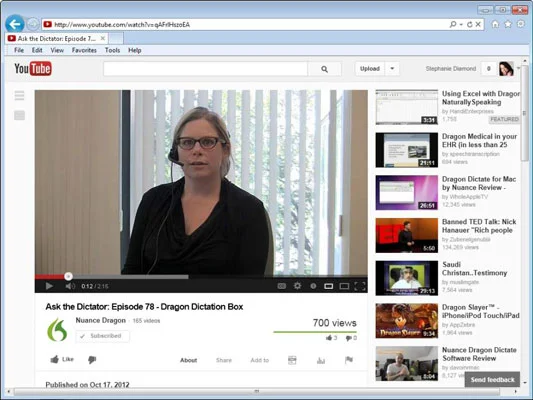The width and height of the screenshot is (533, 400).
Task: Click the thumbs down dislike icon
Action: pyautogui.click(x=92, y=360)
